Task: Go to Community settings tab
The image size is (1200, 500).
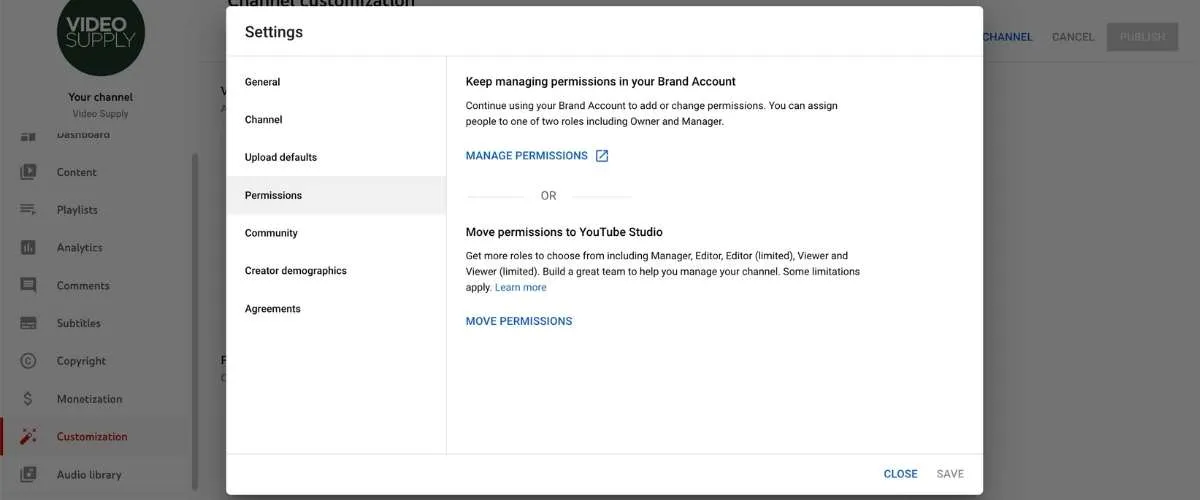Action: pyautogui.click(x=336, y=233)
